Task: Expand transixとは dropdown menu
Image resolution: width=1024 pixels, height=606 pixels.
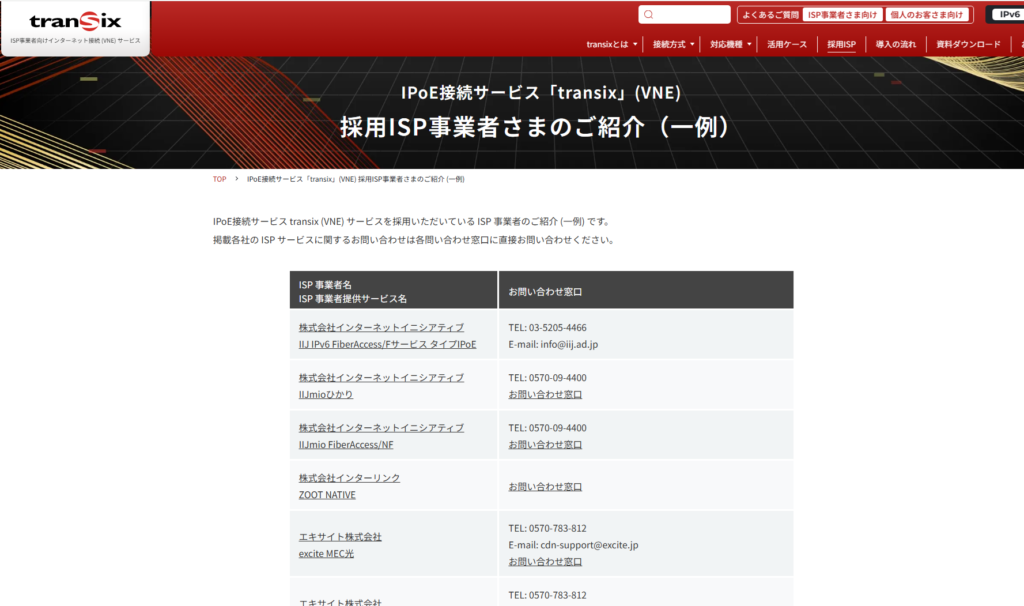Action: pos(611,44)
